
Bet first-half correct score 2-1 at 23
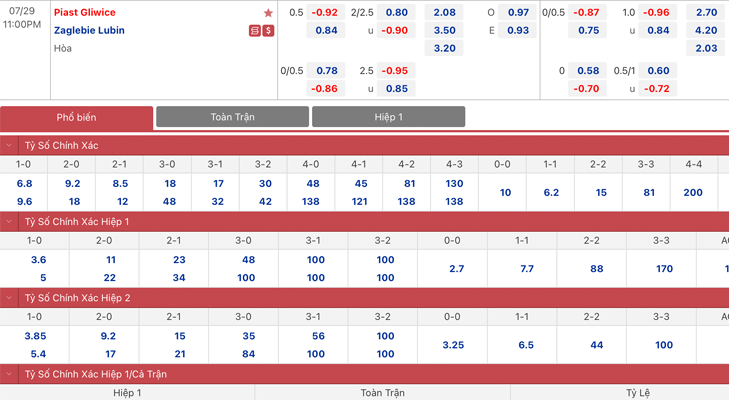(179, 260)
